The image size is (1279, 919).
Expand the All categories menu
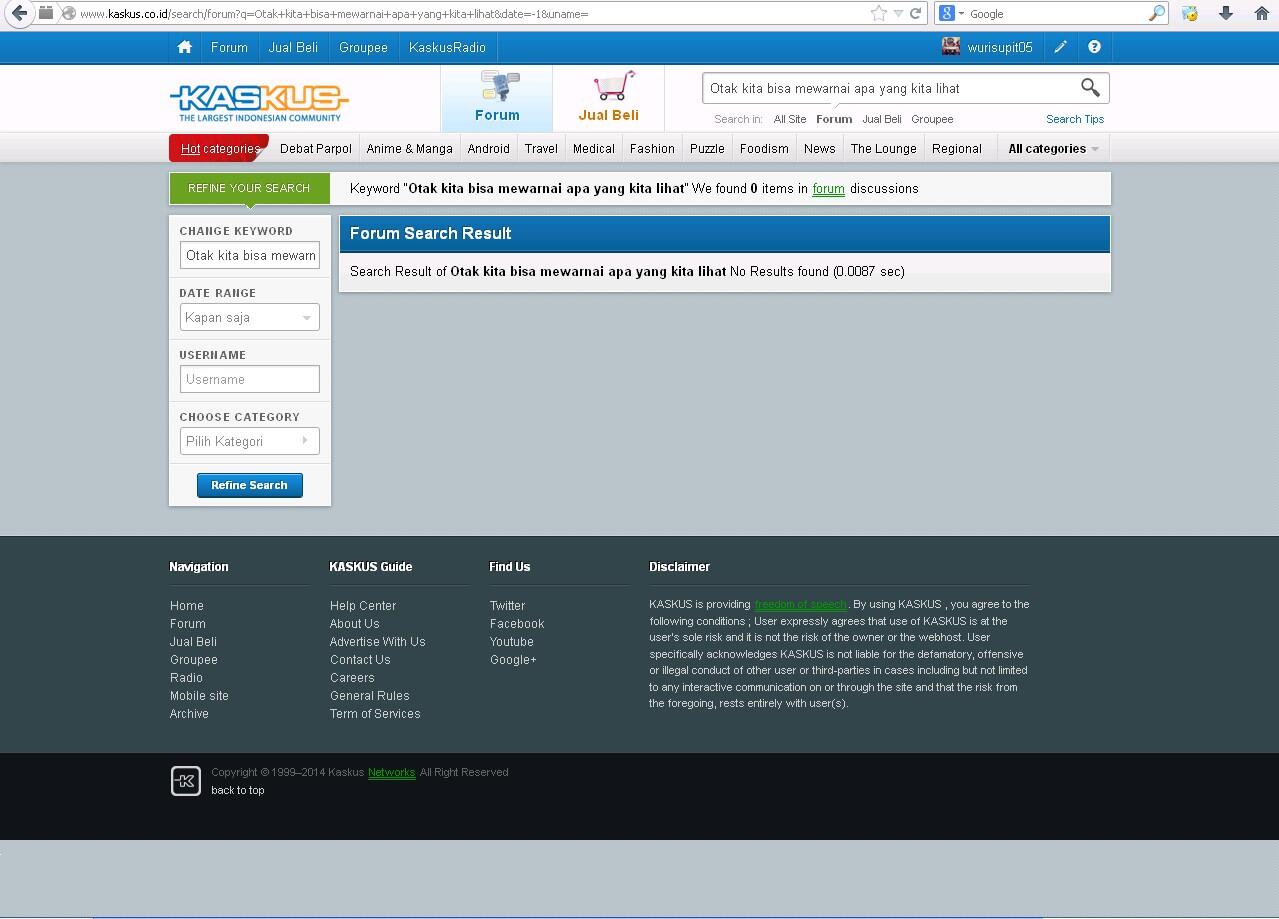1053,148
